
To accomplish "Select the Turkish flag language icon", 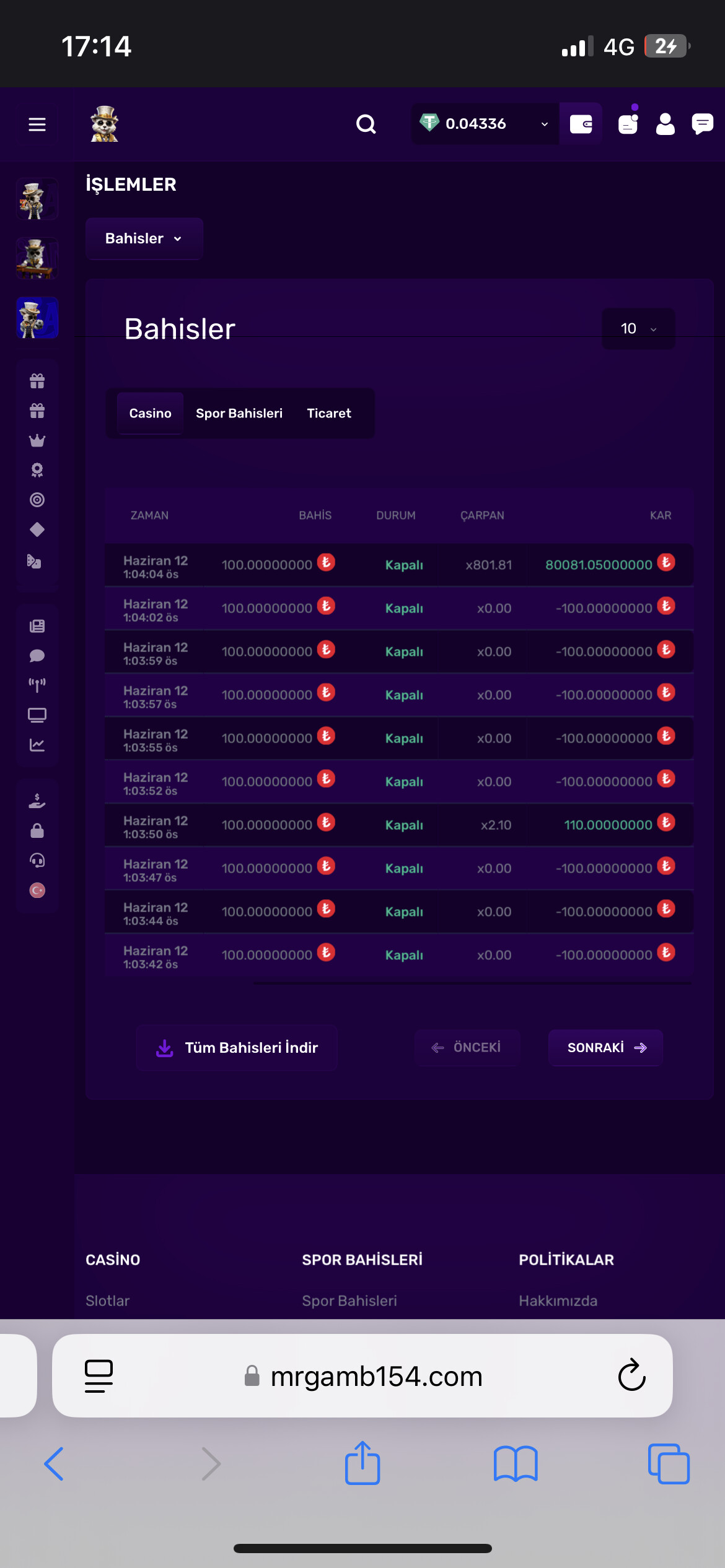I will (x=37, y=890).
